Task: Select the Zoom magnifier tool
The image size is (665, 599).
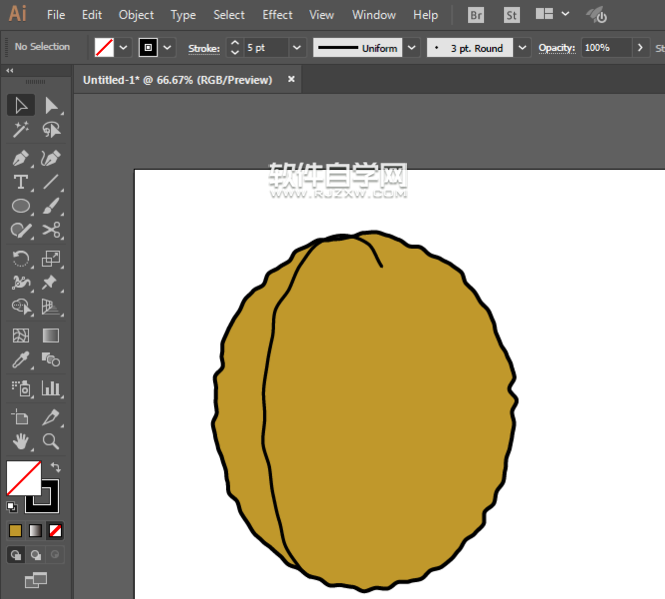Action: pos(51,441)
